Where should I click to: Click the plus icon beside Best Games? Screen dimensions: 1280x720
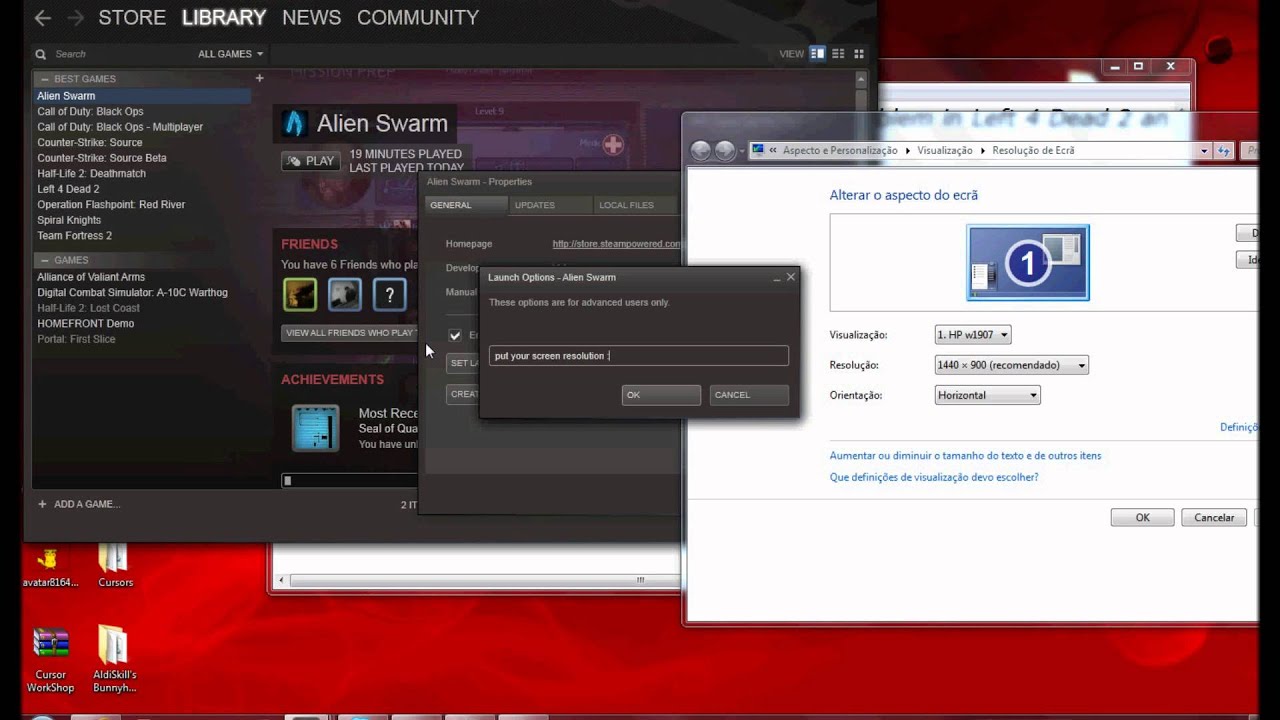point(259,78)
